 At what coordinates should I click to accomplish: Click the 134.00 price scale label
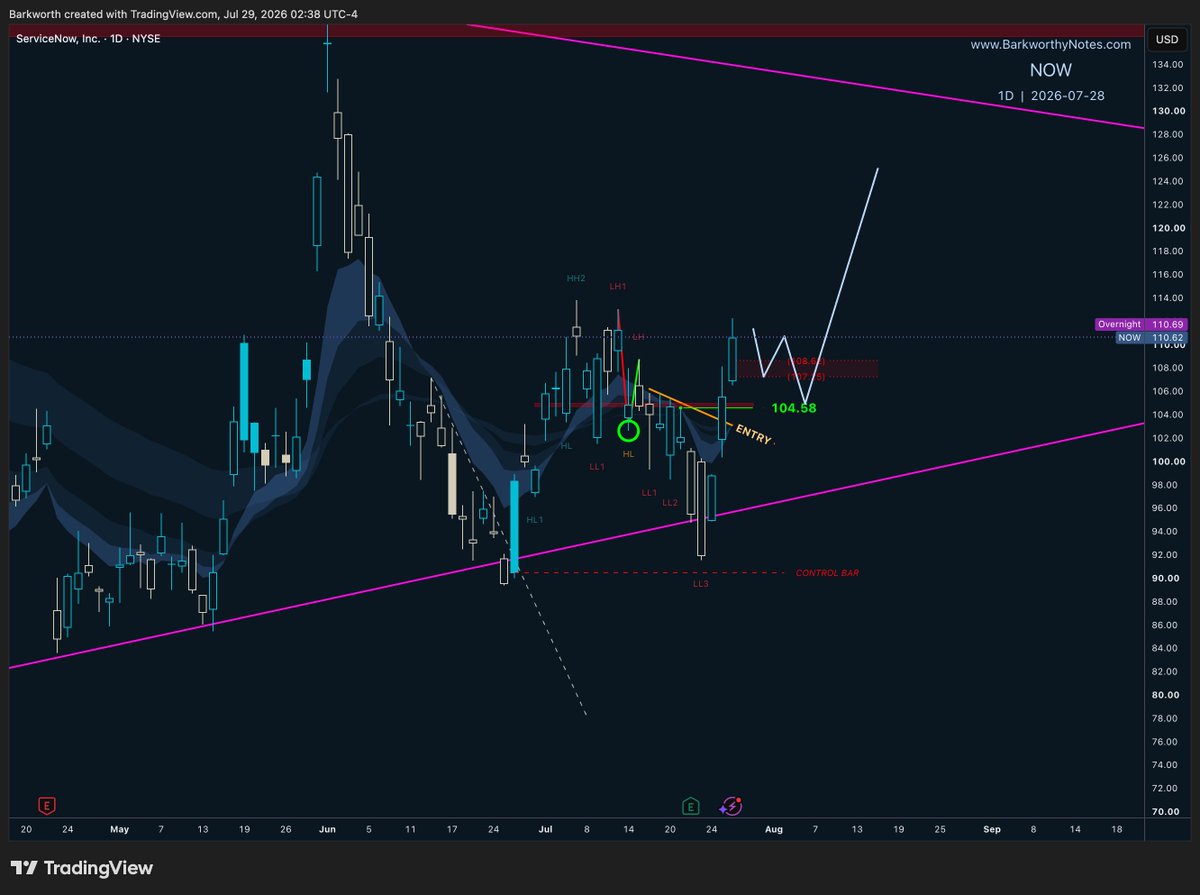pos(1166,65)
